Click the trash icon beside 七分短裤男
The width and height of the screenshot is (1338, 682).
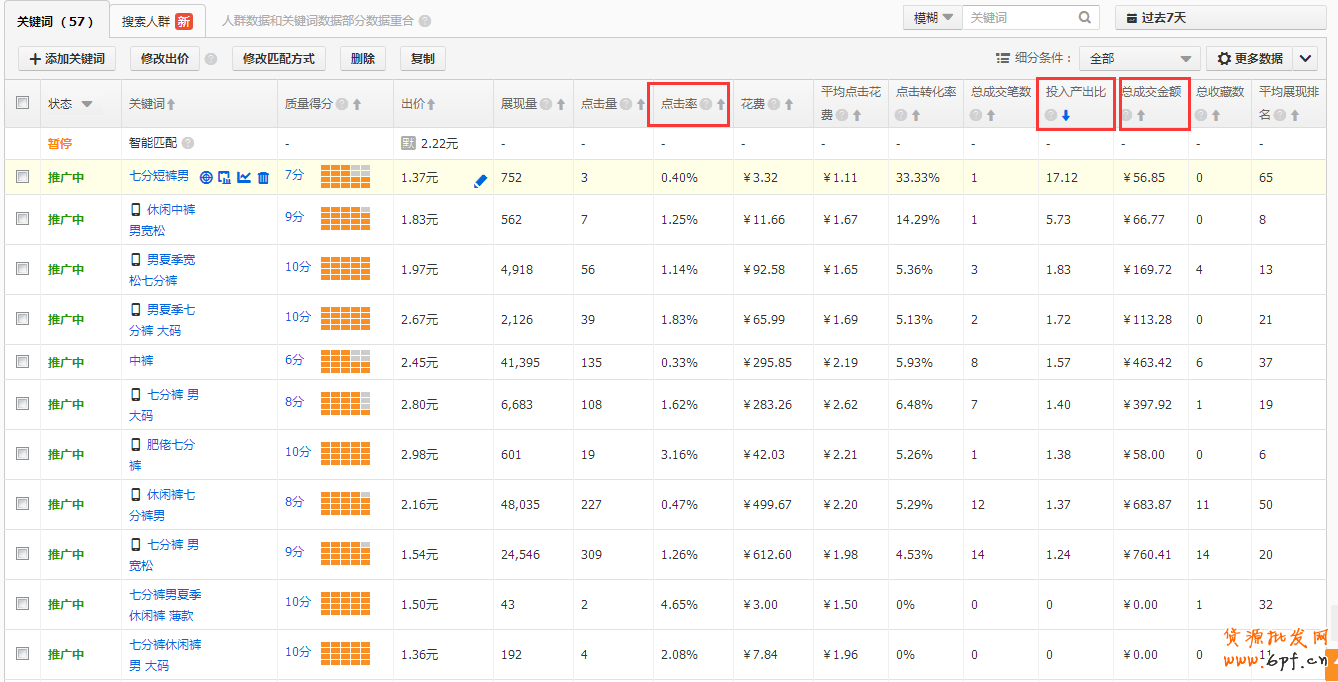tap(263, 178)
